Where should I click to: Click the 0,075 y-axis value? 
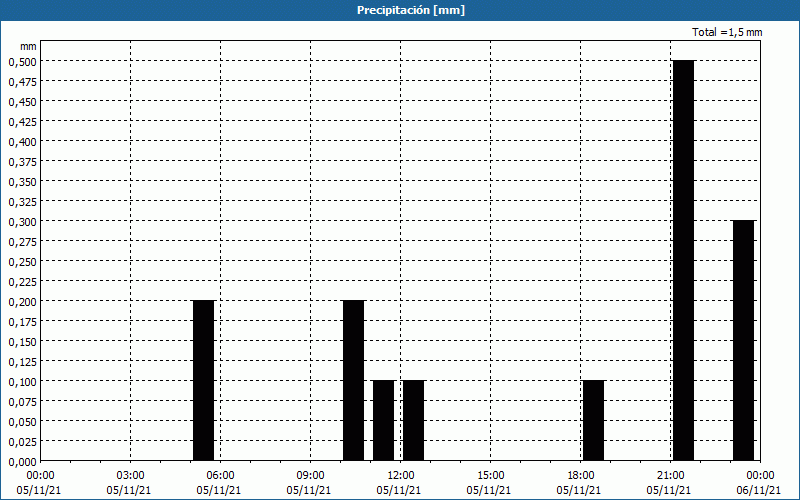(22, 402)
